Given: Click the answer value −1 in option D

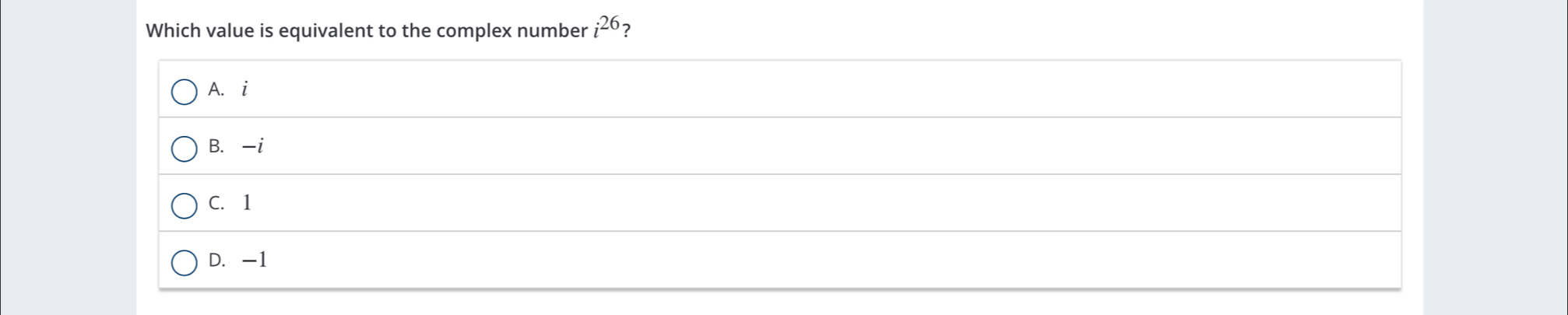Looking at the screenshot, I should pyautogui.click(x=255, y=260).
